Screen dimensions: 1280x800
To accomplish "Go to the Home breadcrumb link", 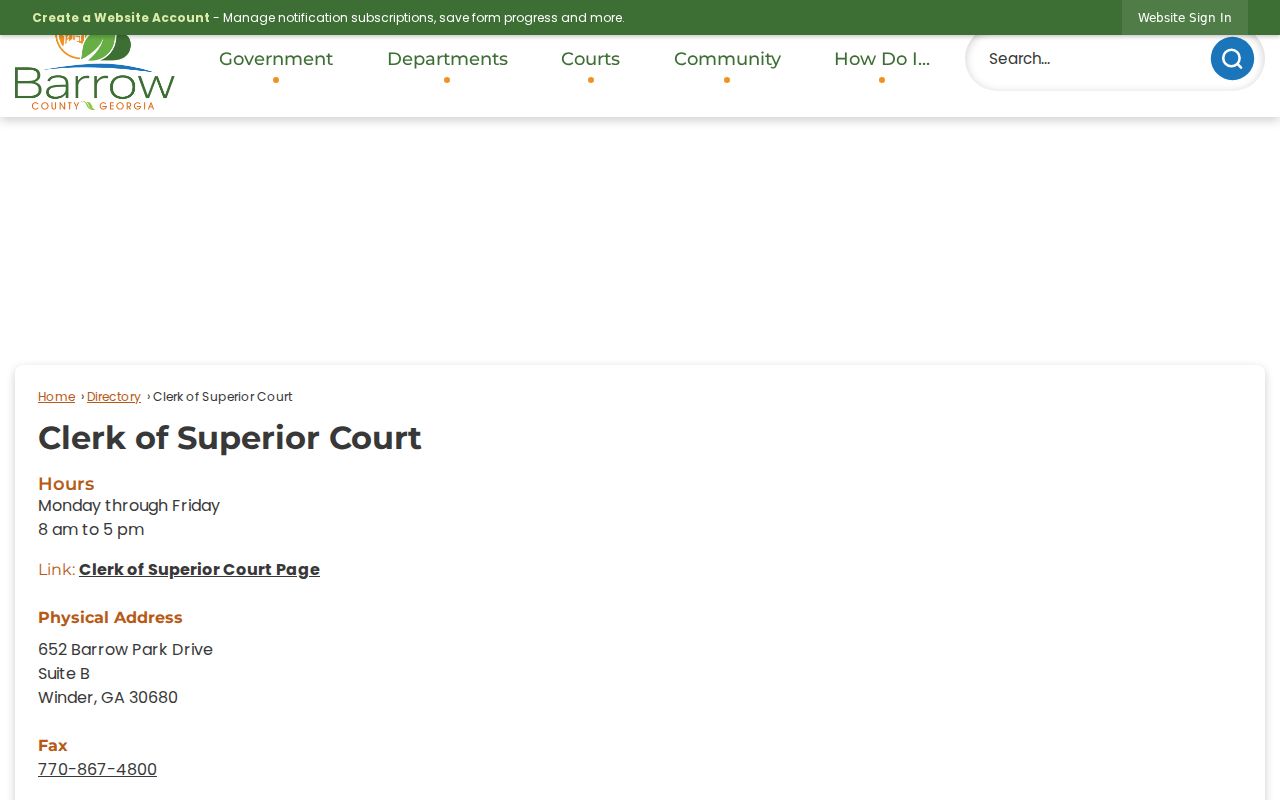I will point(56,397).
